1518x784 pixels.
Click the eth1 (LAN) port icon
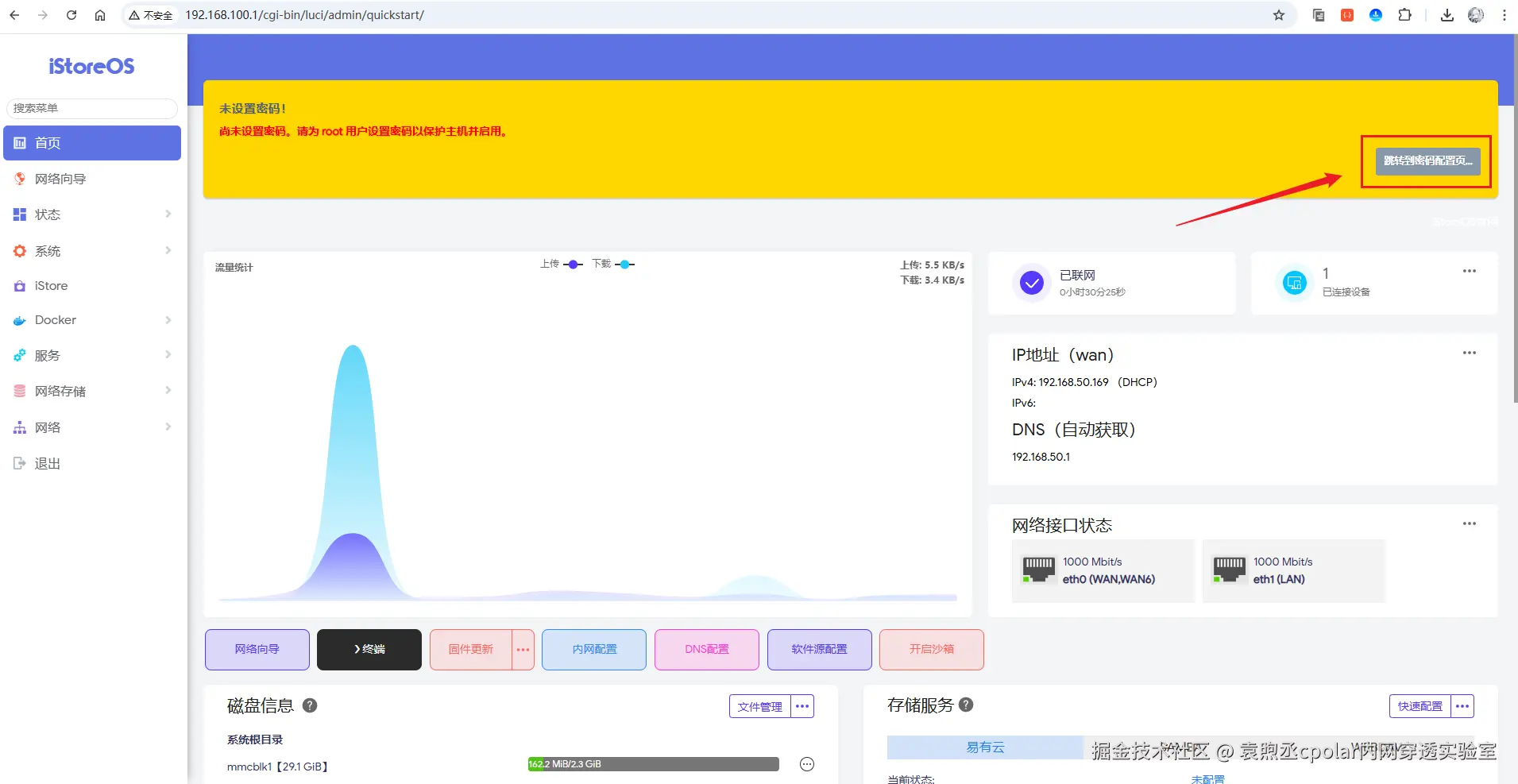click(x=1229, y=570)
